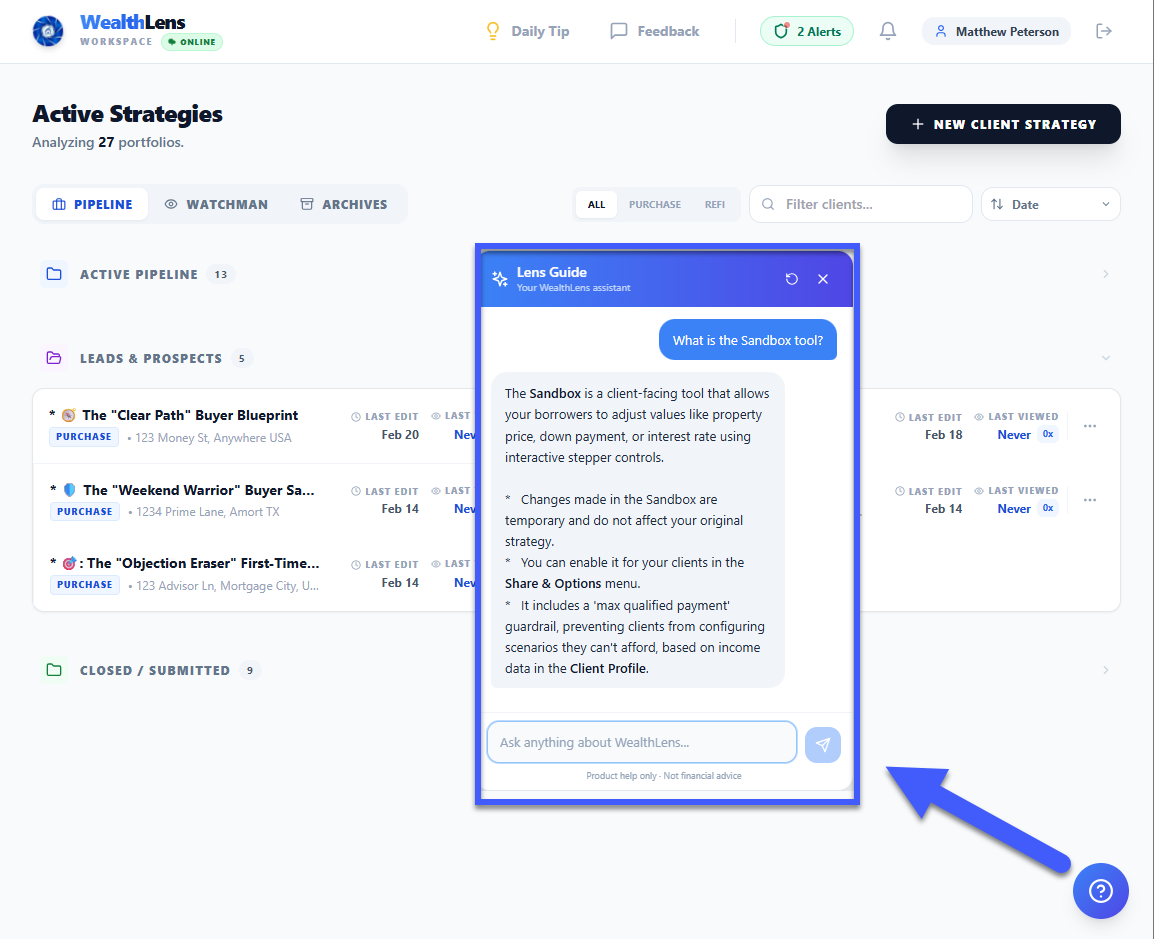Click New Client Strategy button
The image size is (1154, 939).
(x=1003, y=124)
